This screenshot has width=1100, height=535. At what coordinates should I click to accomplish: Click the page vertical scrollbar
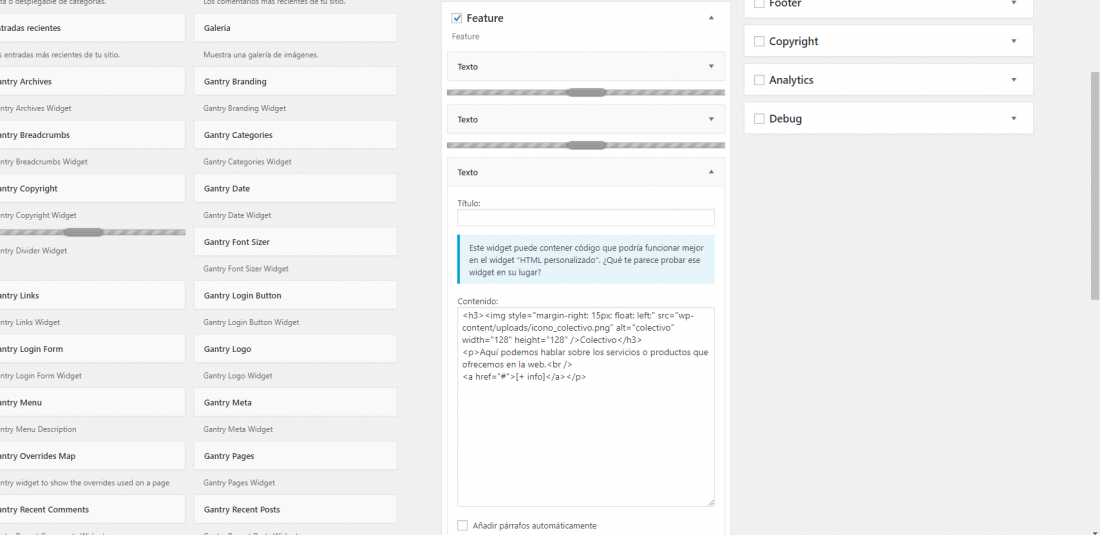[x=1095, y=186]
